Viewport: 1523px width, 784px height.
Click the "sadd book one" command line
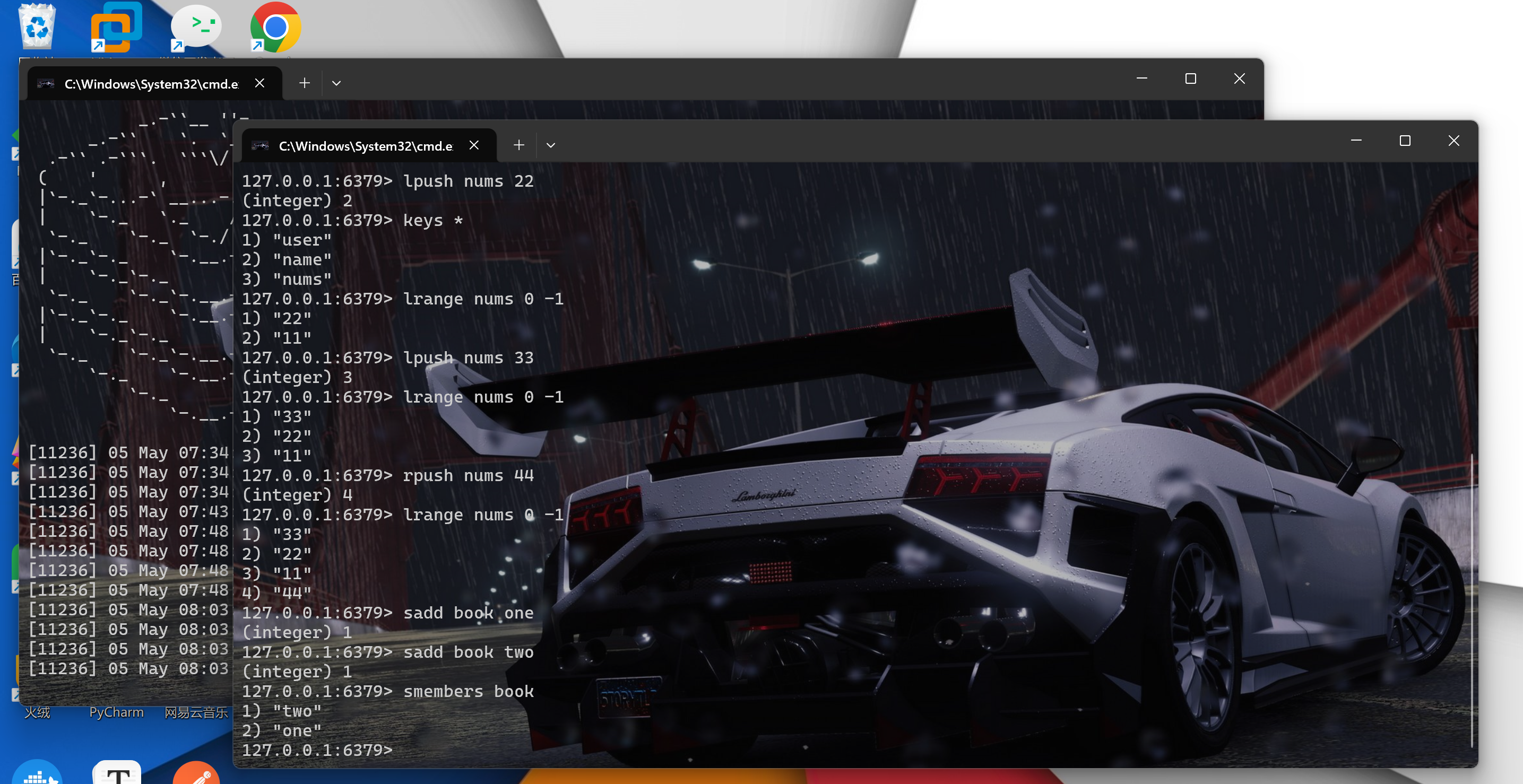point(387,613)
